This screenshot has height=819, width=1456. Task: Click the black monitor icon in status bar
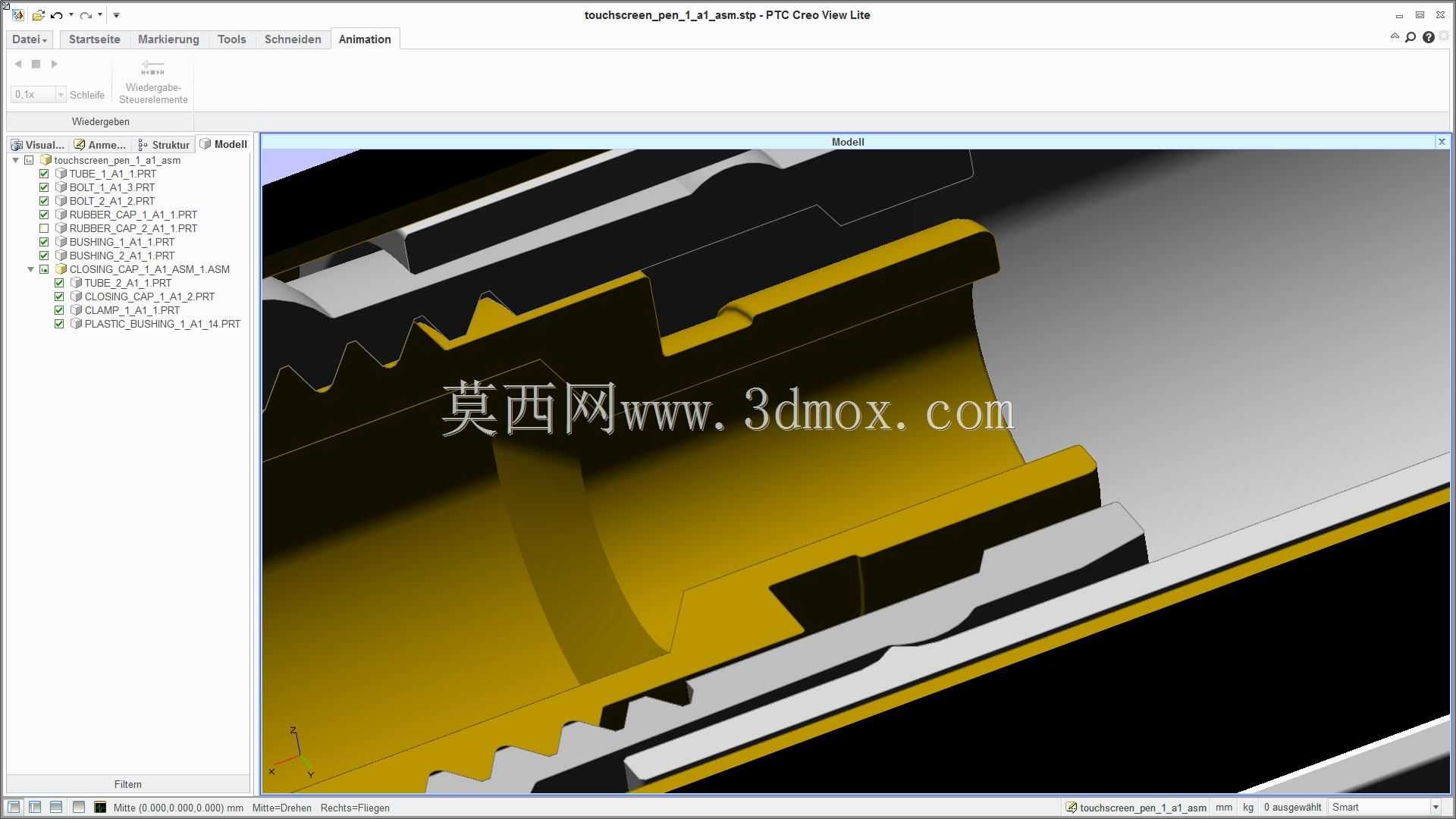coord(100,807)
